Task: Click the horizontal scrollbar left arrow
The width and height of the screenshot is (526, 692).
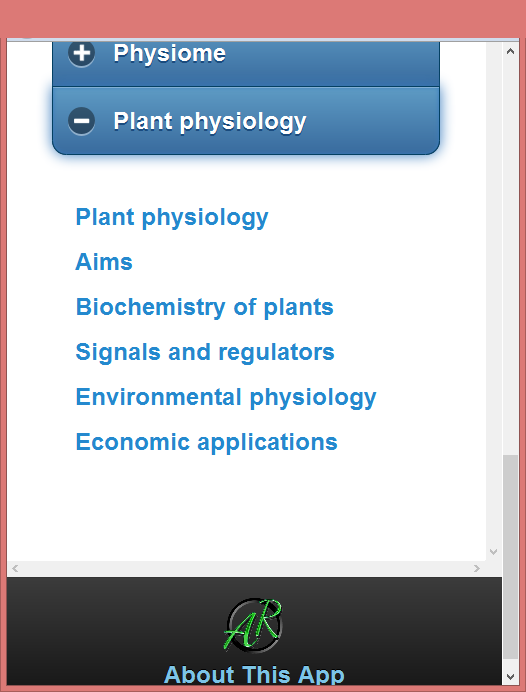Action: point(15,568)
